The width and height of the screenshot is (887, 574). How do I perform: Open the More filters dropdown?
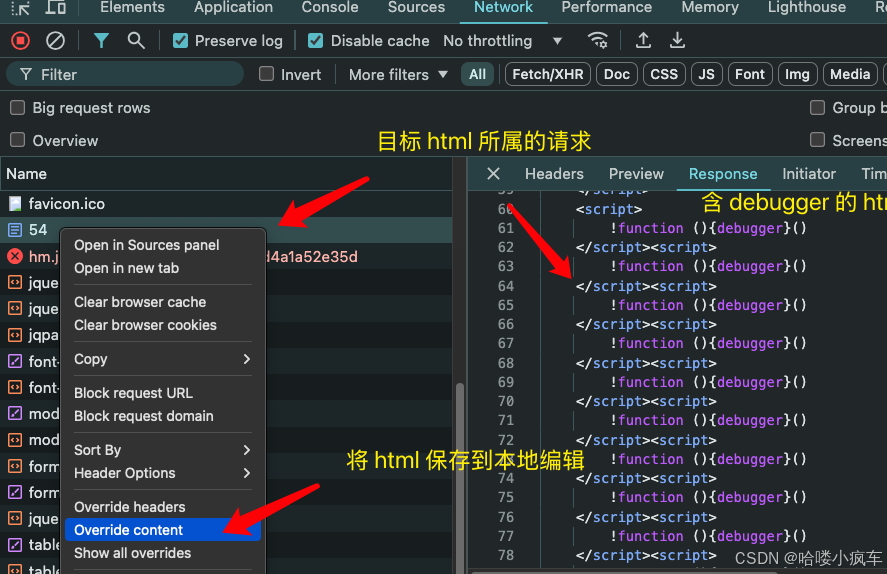click(x=398, y=75)
